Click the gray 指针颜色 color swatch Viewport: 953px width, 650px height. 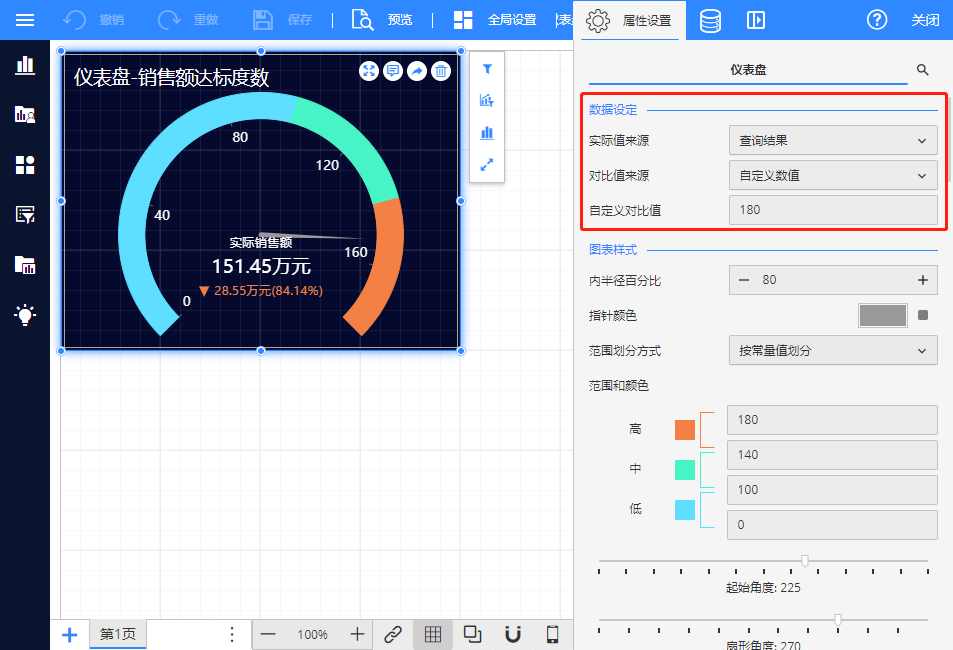882,316
